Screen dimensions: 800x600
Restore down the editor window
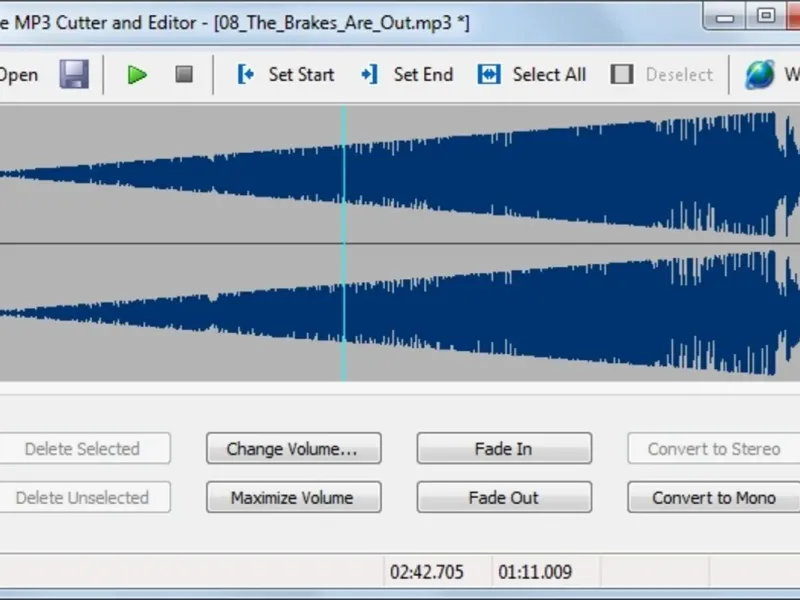pyautogui.click(x=766, y=16)
